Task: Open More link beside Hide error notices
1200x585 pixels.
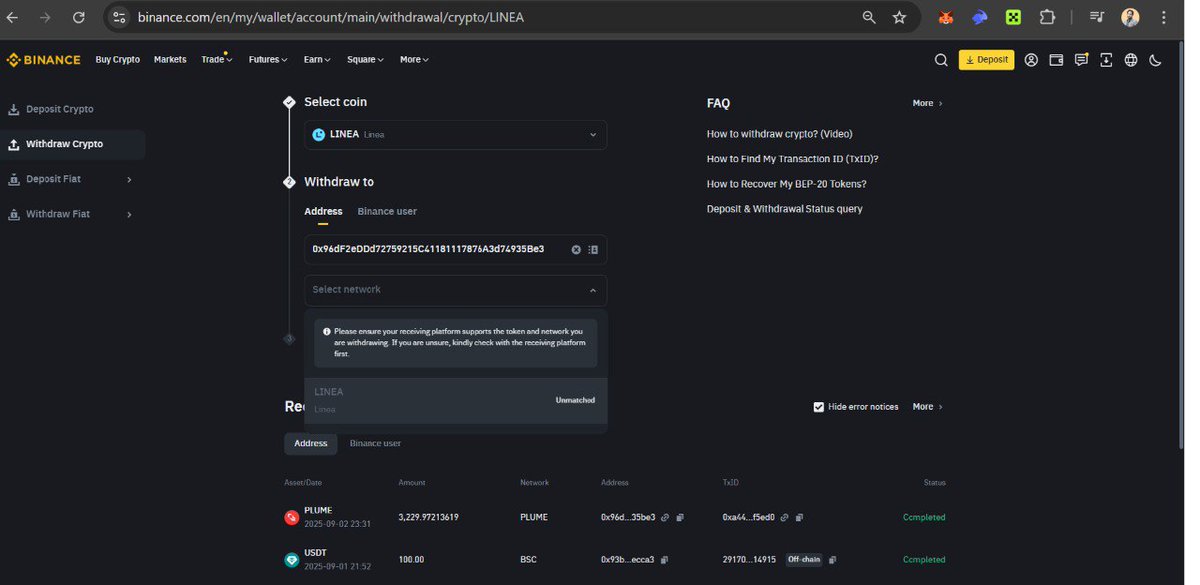Action: [927, 407]
